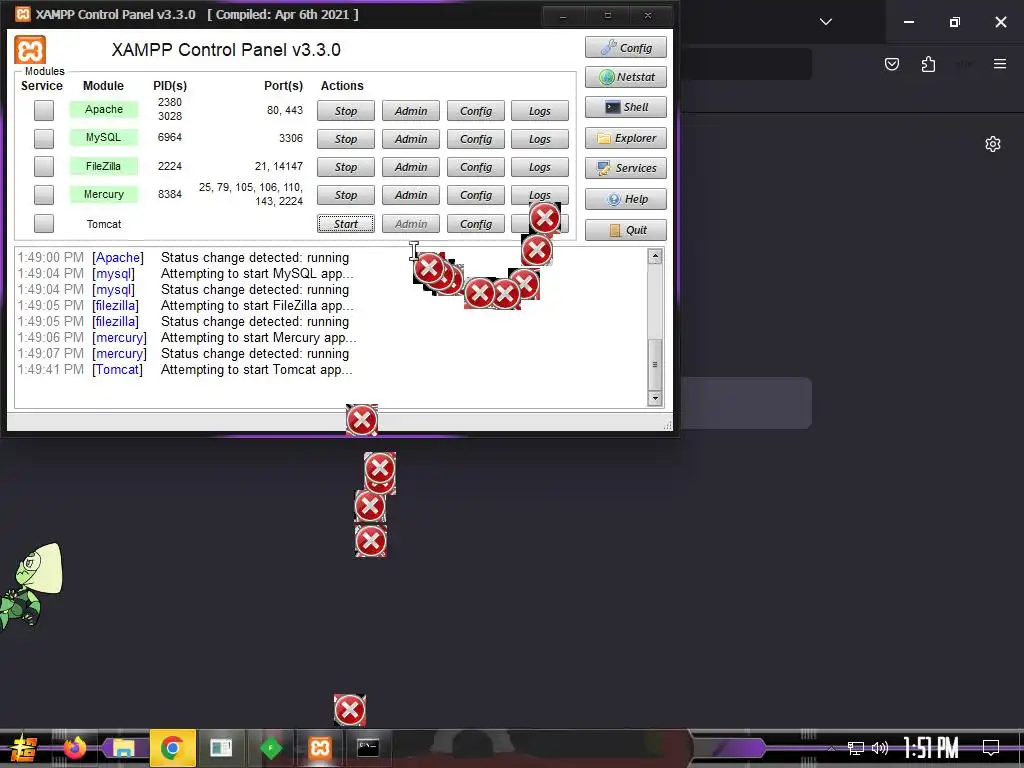Open the MySQL Logs menu

539,139
